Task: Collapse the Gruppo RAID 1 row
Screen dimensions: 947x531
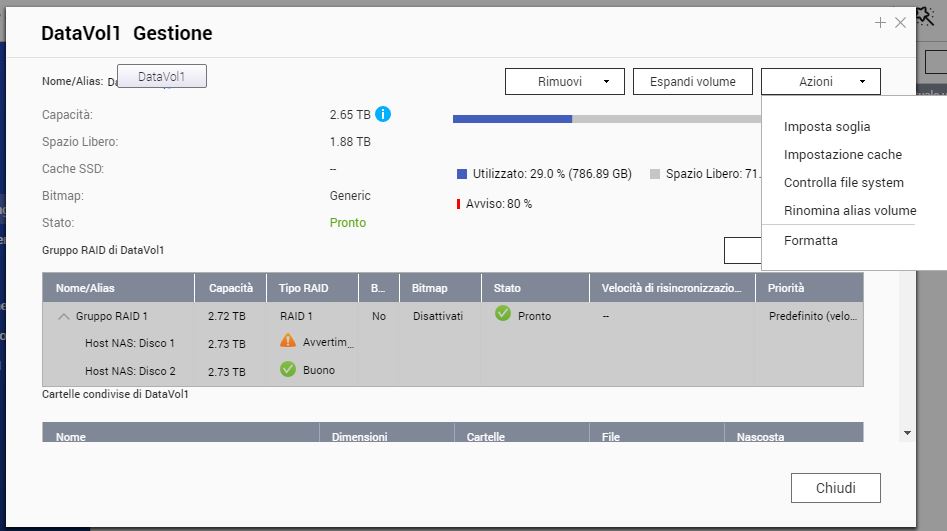Action: pyautogui.click(x=64, y=316)
